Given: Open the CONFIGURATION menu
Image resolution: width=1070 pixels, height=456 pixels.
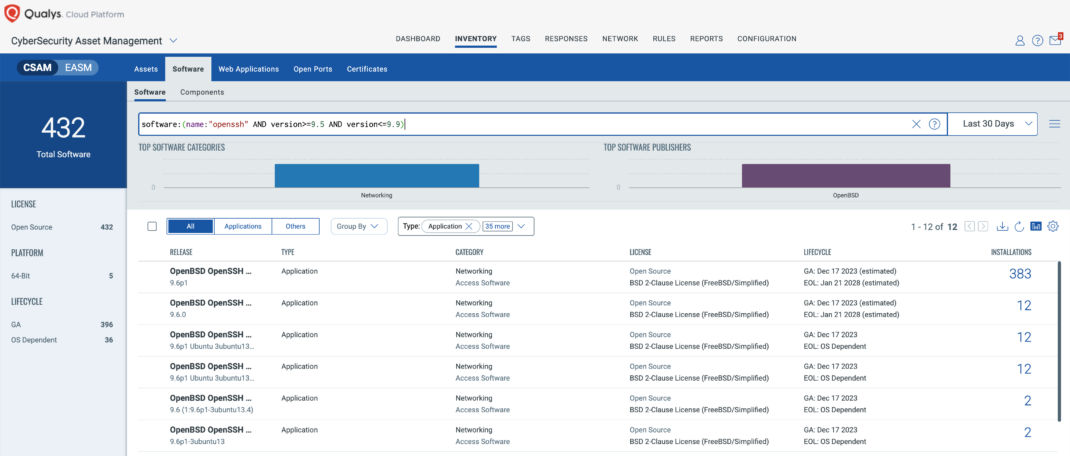Looking at the screenshot, I should [x=766, y=39].
